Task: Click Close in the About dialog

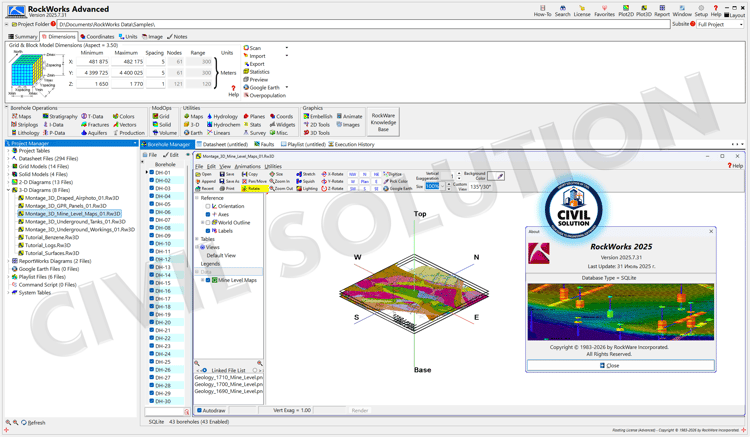Action: [x=620, y=365]
